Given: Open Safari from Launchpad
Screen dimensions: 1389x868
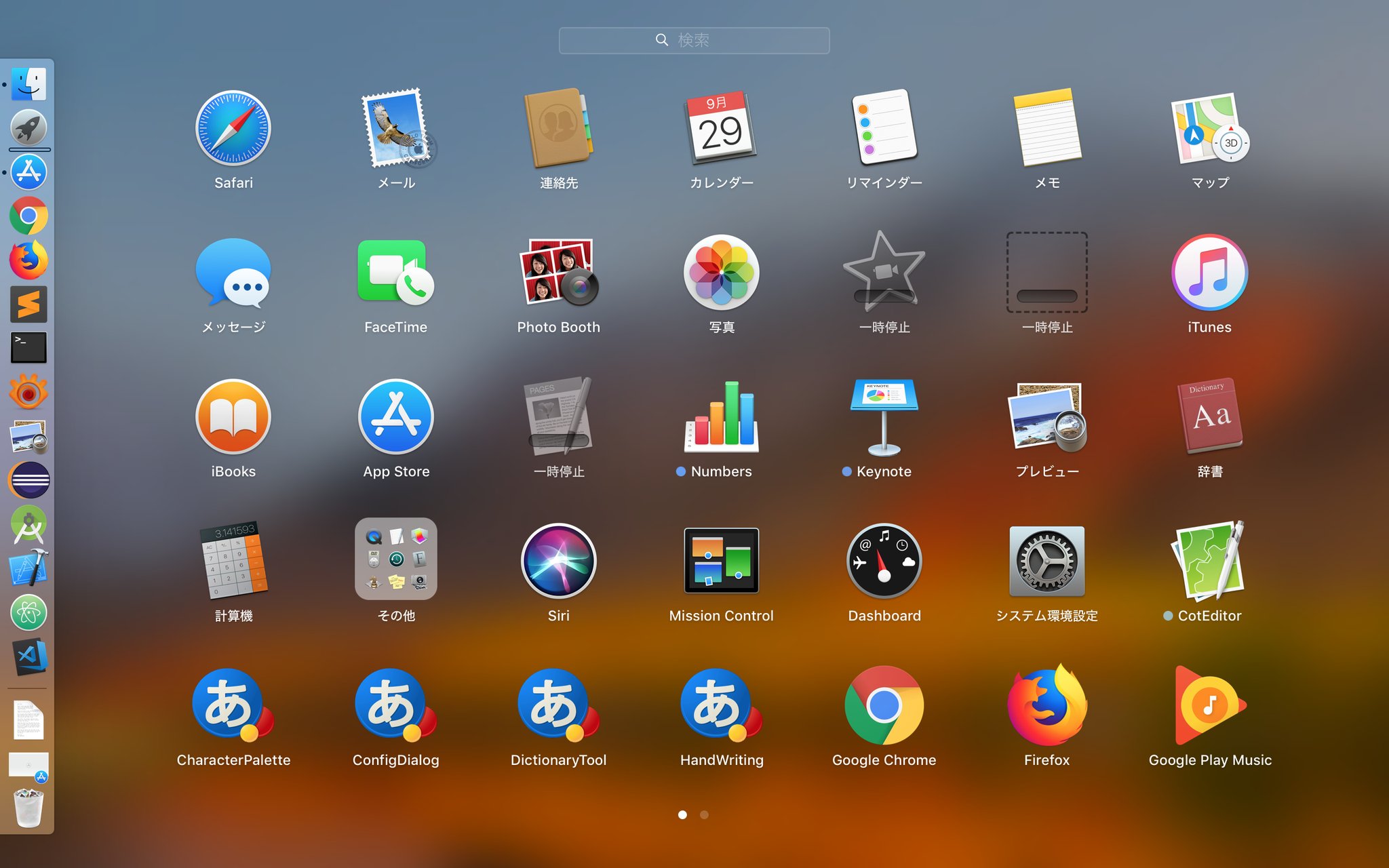Looking at the screenshot, I should click(x=233, y=129).
